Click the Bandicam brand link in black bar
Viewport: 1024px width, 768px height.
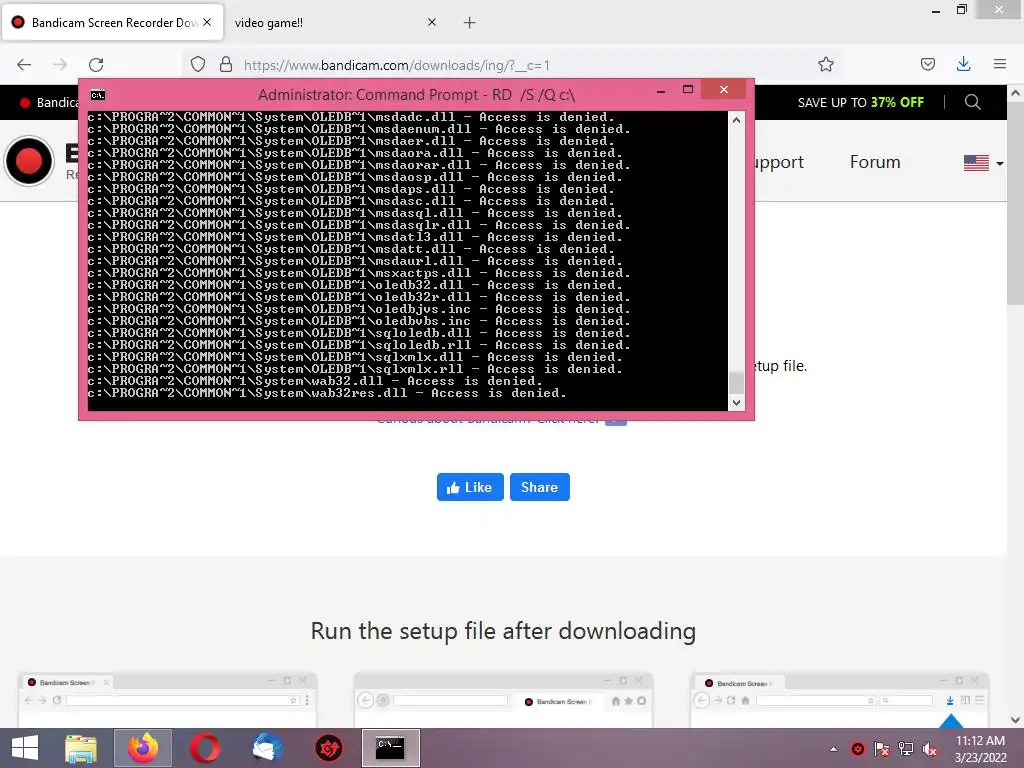50,103
